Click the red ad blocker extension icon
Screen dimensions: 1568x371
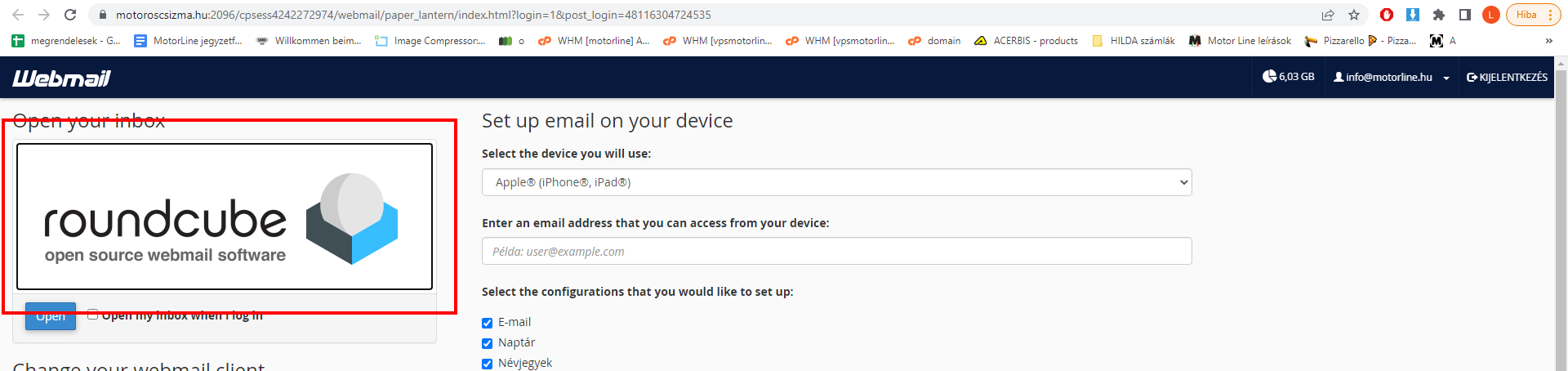tap(1387, 15)
